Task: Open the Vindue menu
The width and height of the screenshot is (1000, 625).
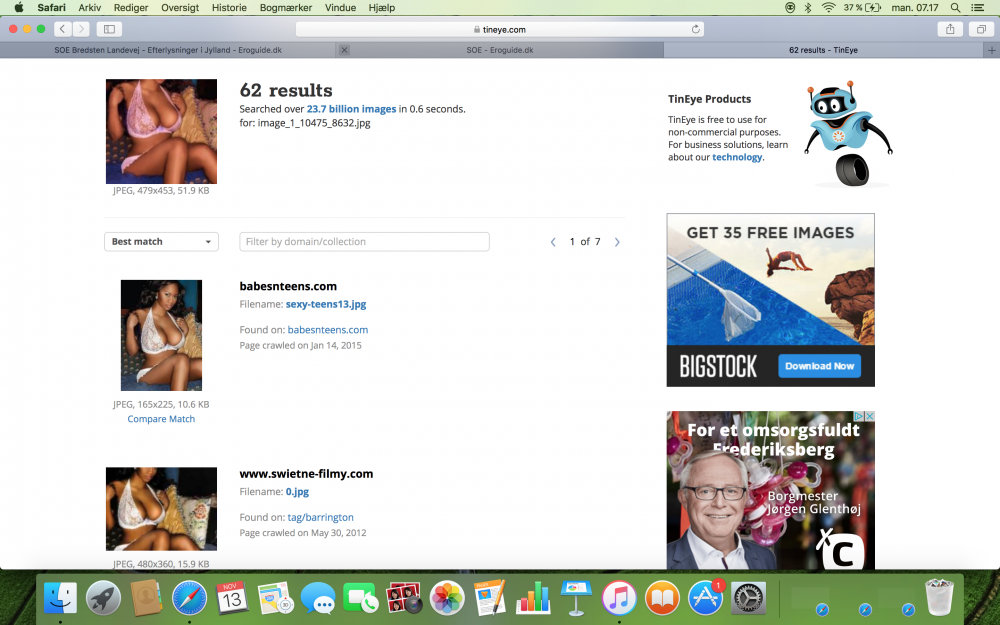Action: coord(340,8)
